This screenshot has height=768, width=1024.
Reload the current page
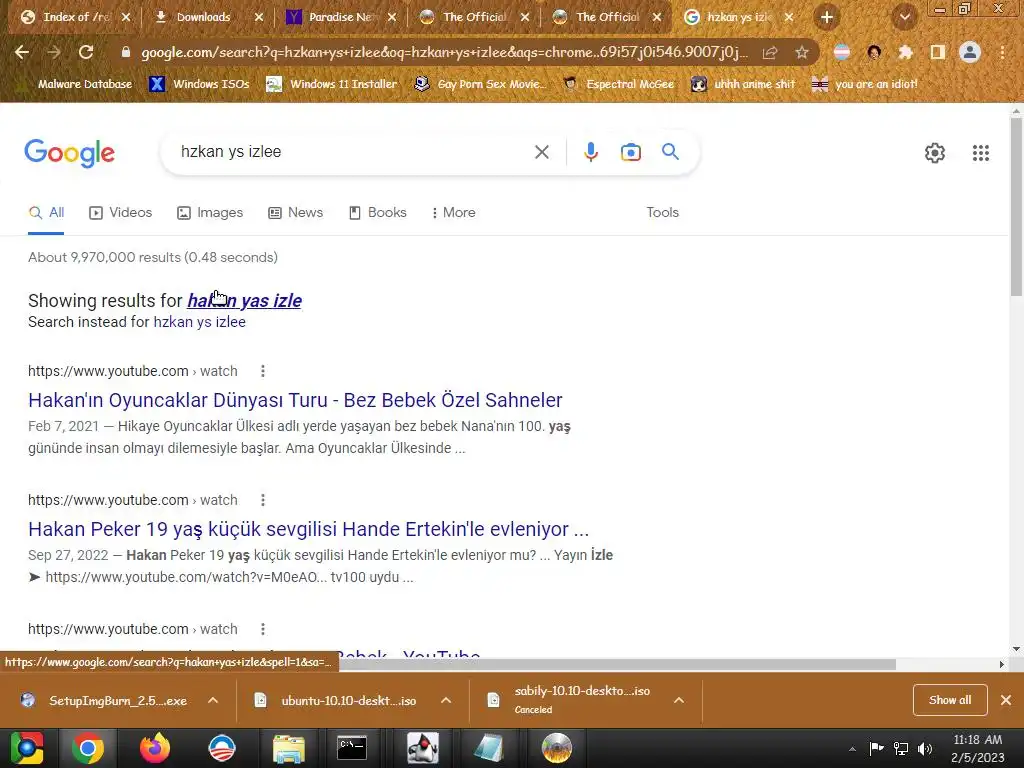(86, 52)
